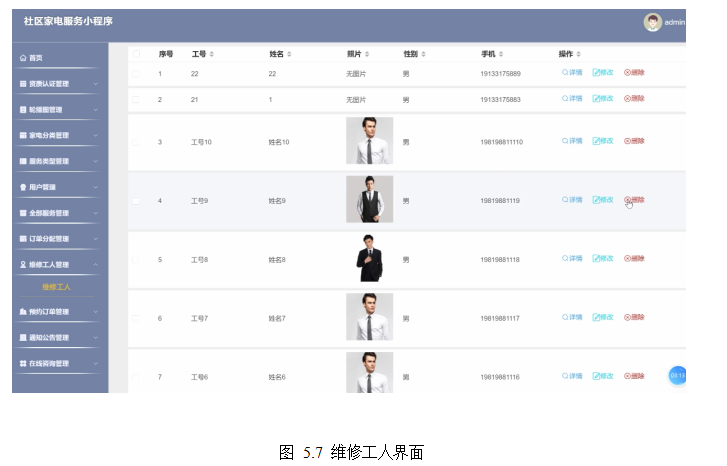
Task: Expand 轮播图管理 with its chevron
Action: click(96, 110)
